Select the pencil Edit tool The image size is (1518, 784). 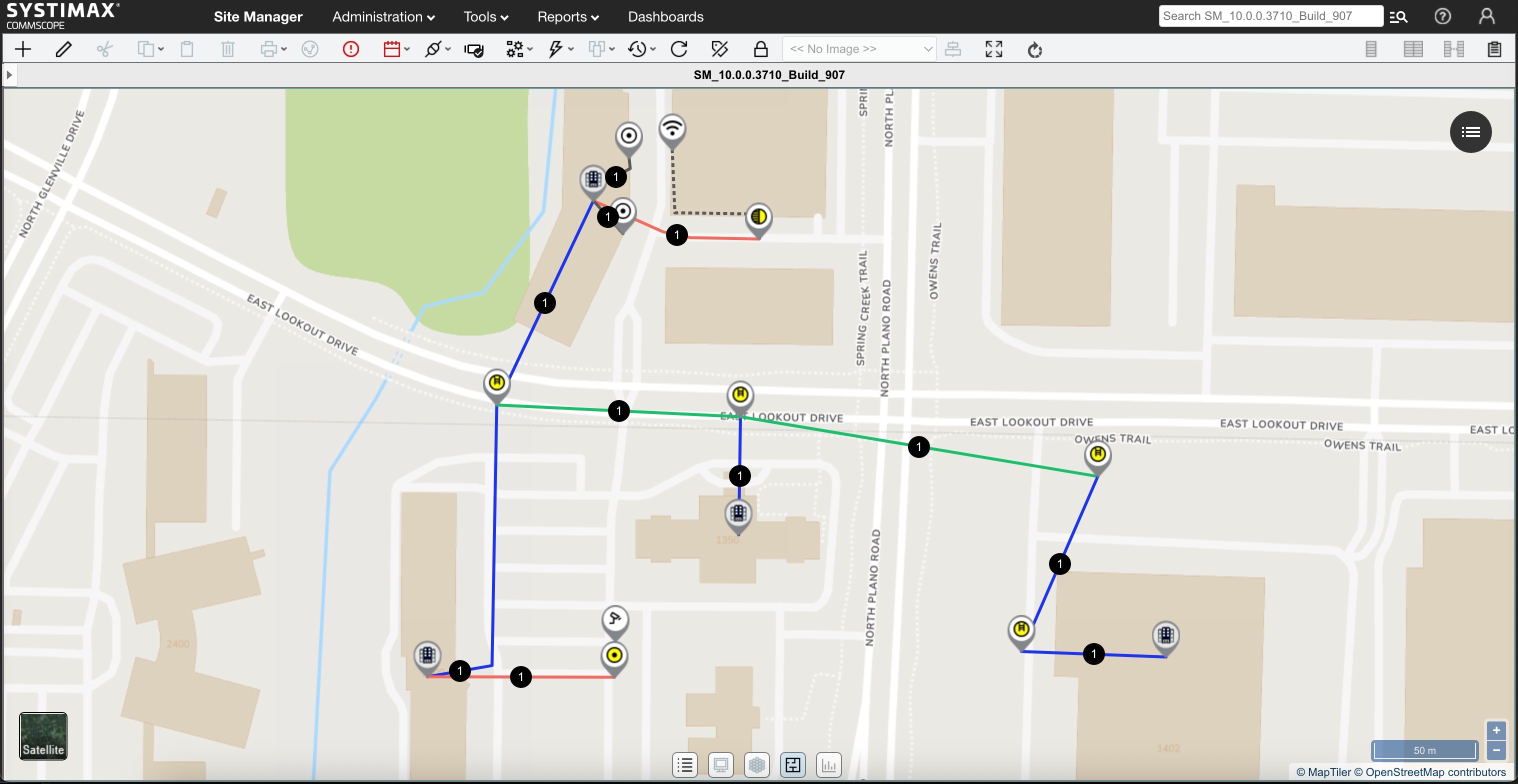63,49
